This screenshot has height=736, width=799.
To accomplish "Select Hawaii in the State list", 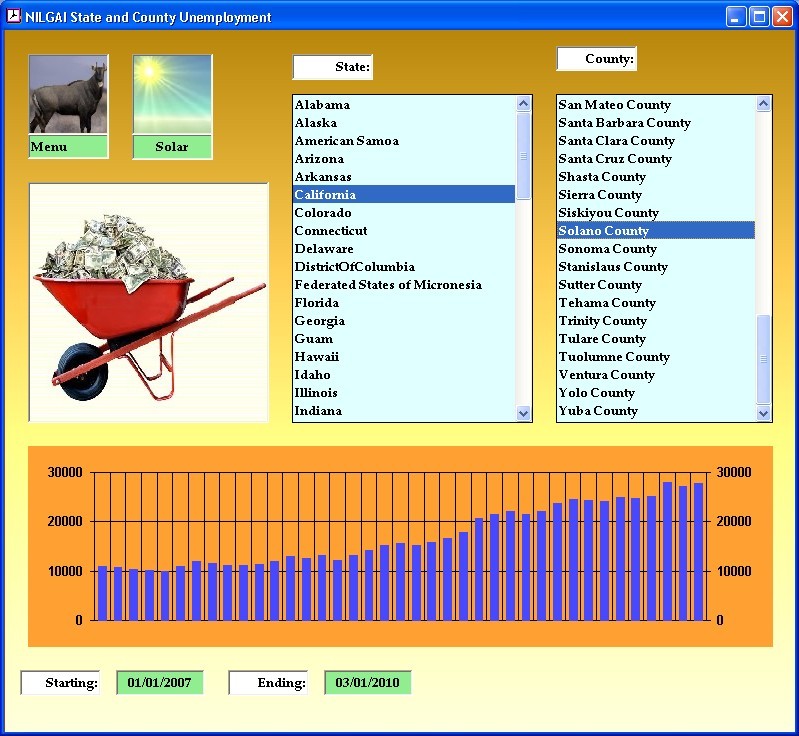I will tap(317, 357).
